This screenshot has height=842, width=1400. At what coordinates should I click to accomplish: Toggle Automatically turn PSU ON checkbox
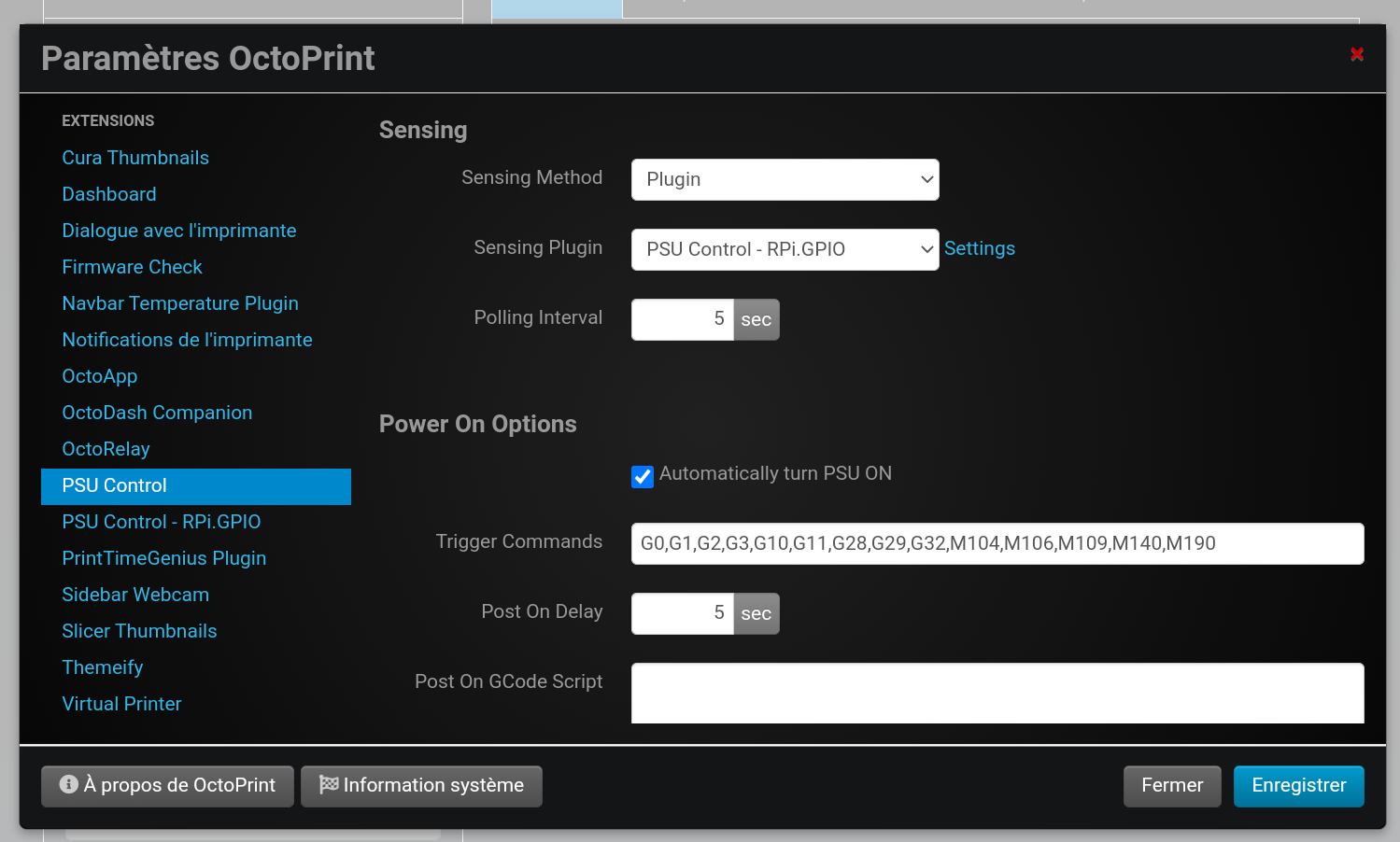click(x=643, y=476)
